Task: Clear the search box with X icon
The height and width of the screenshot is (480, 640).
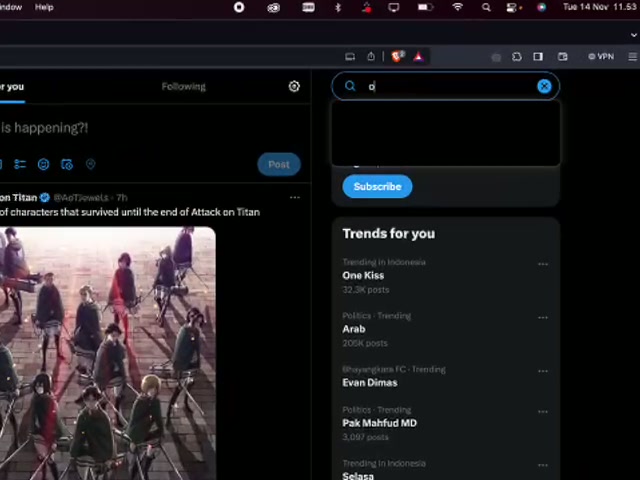Action: pyautogui.click(x=544, y=86)
